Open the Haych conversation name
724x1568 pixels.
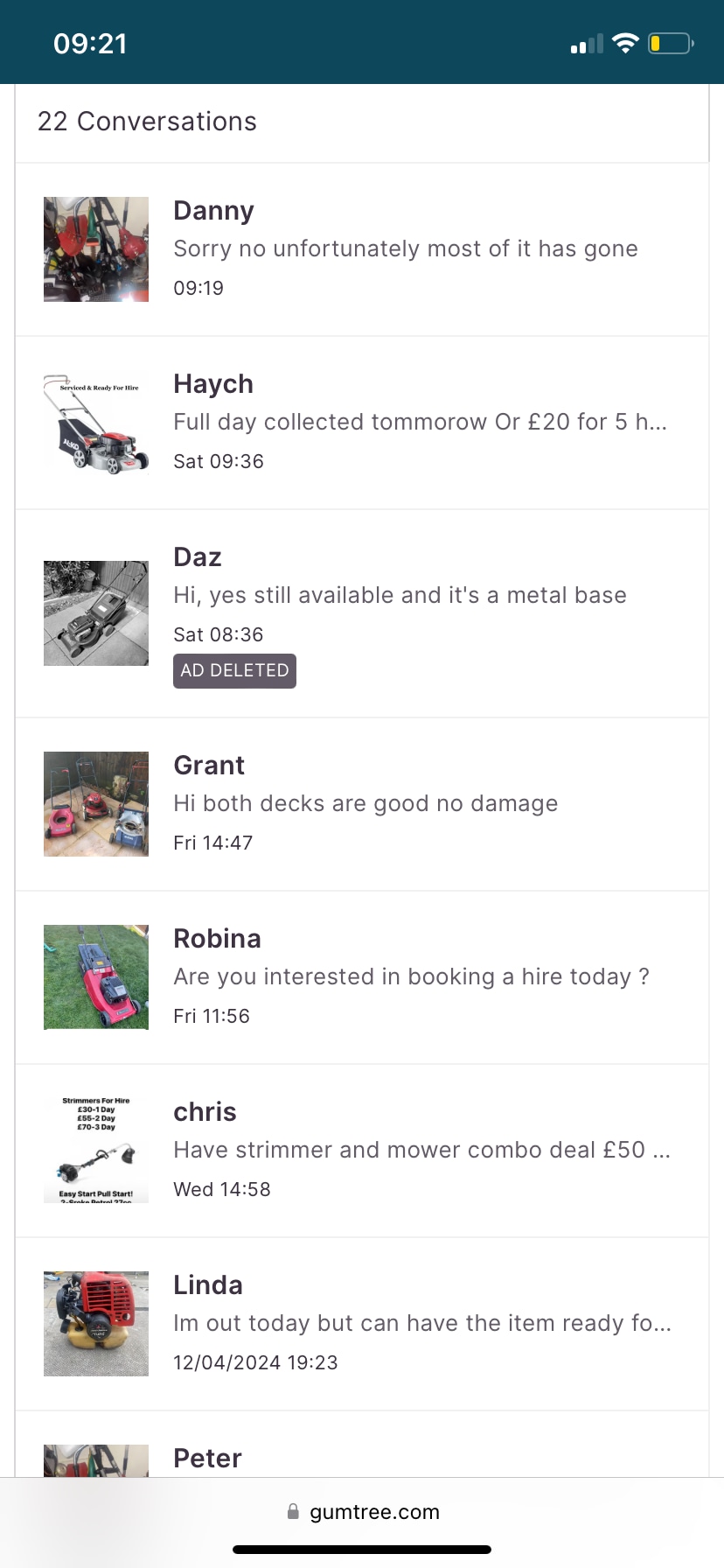tap(213, 384)
